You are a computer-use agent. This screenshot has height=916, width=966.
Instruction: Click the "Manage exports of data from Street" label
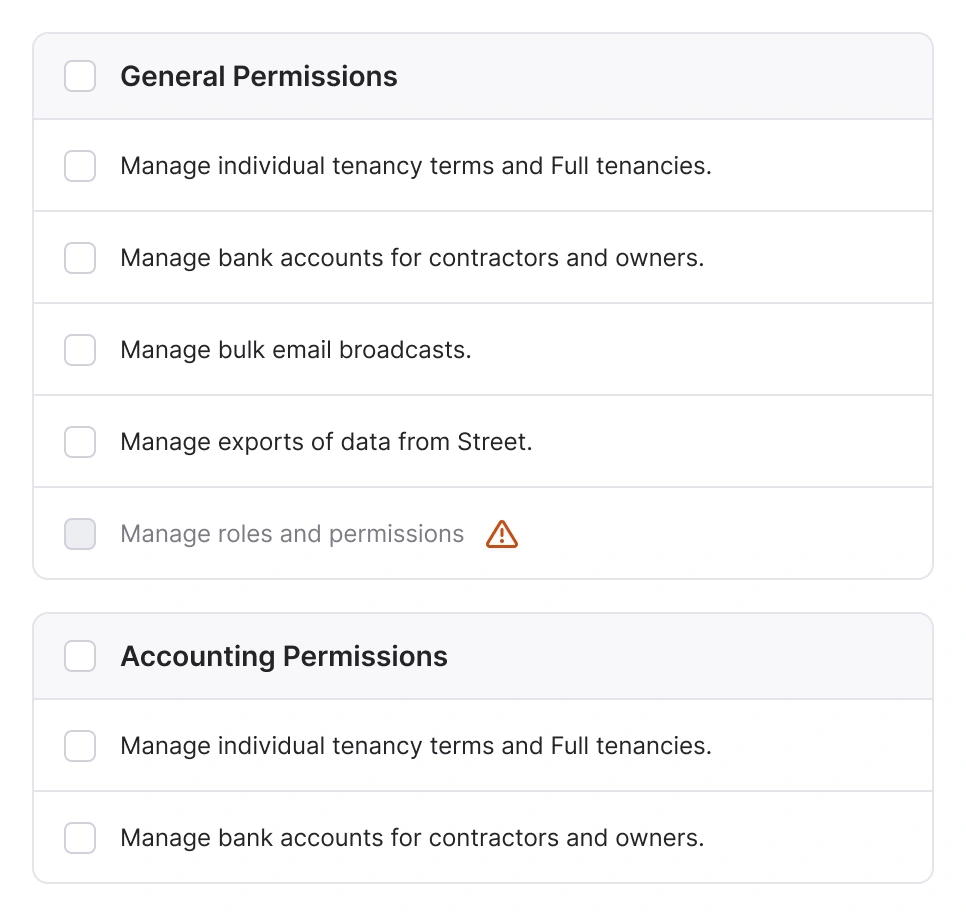click(326, 442)
